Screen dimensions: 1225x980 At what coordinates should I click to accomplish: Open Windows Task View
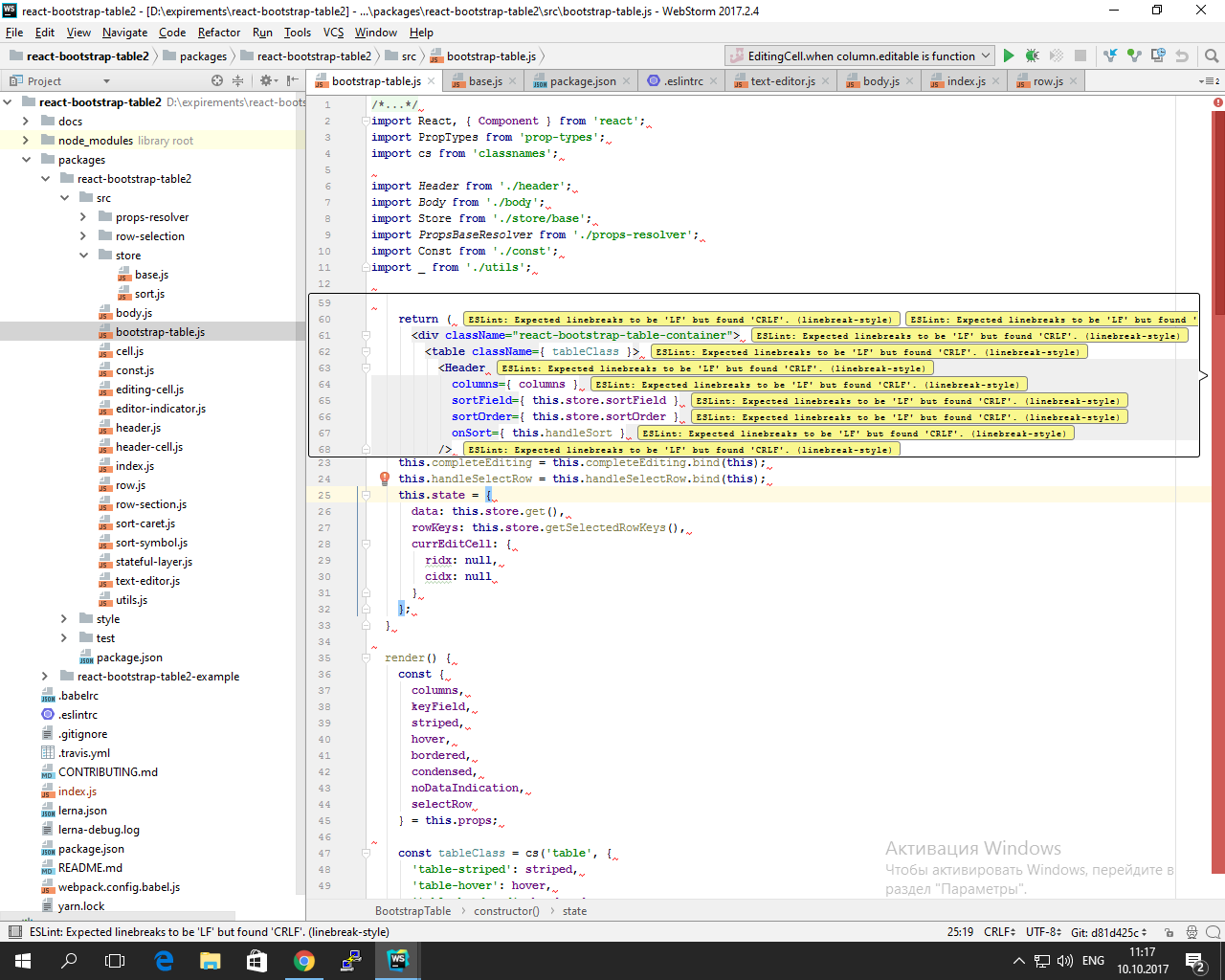pyautogui.click(x=115, y=961)
